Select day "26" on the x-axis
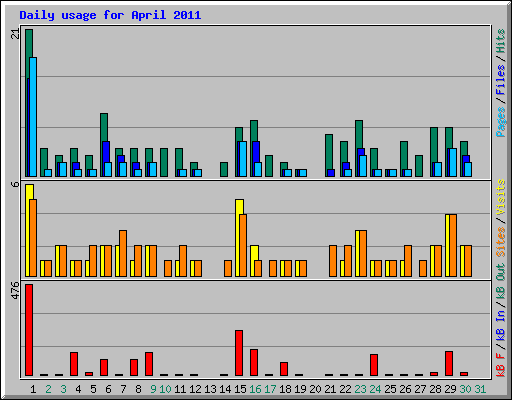This screenshot has height=400, width=512. coord(405,389)
